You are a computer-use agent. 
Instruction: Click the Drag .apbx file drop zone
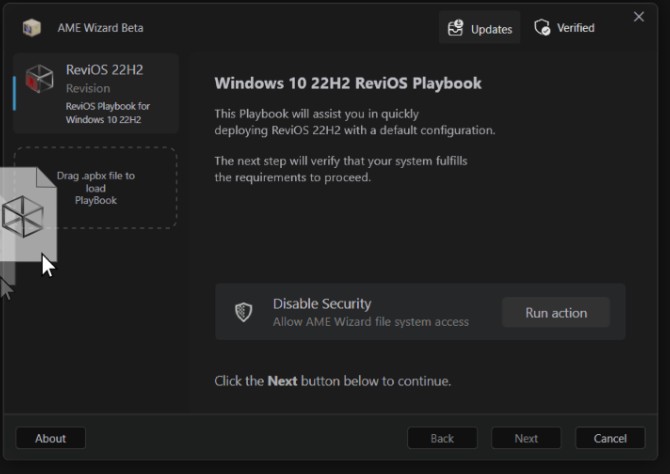[x=96, y=188]
